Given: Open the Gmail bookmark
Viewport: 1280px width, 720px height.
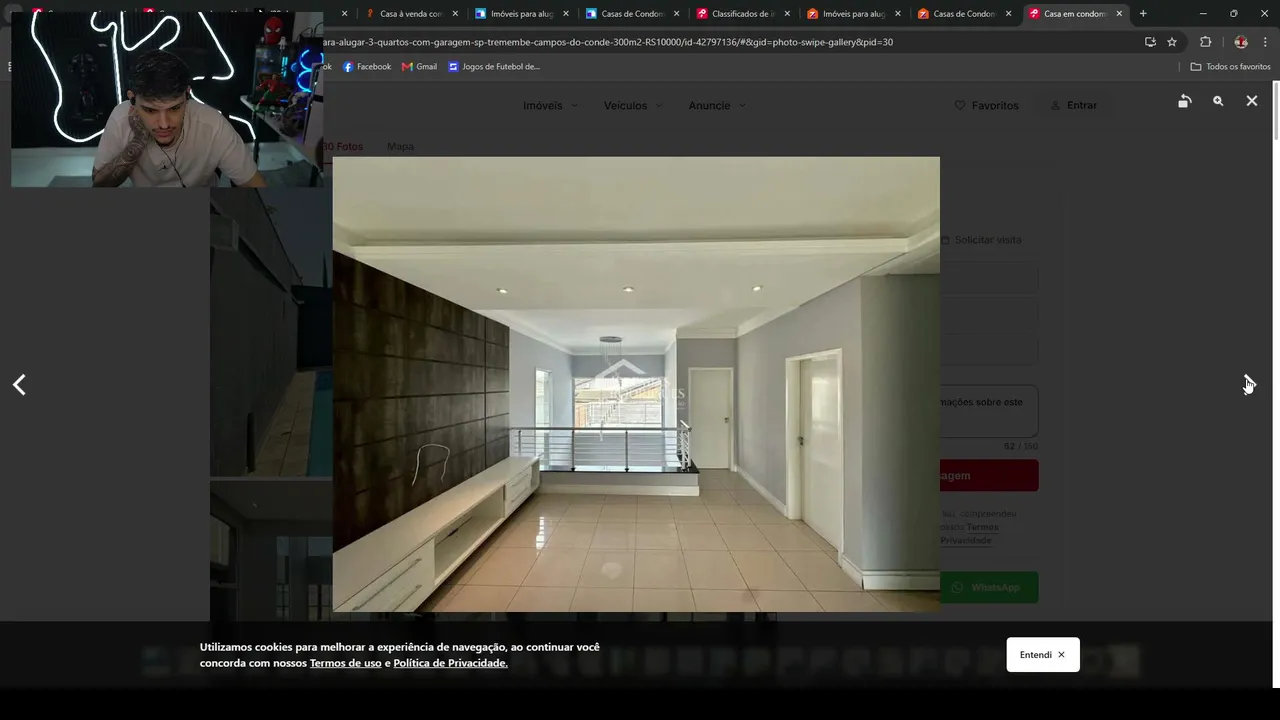Looking at the screenshot, I should tap(420, 67).
